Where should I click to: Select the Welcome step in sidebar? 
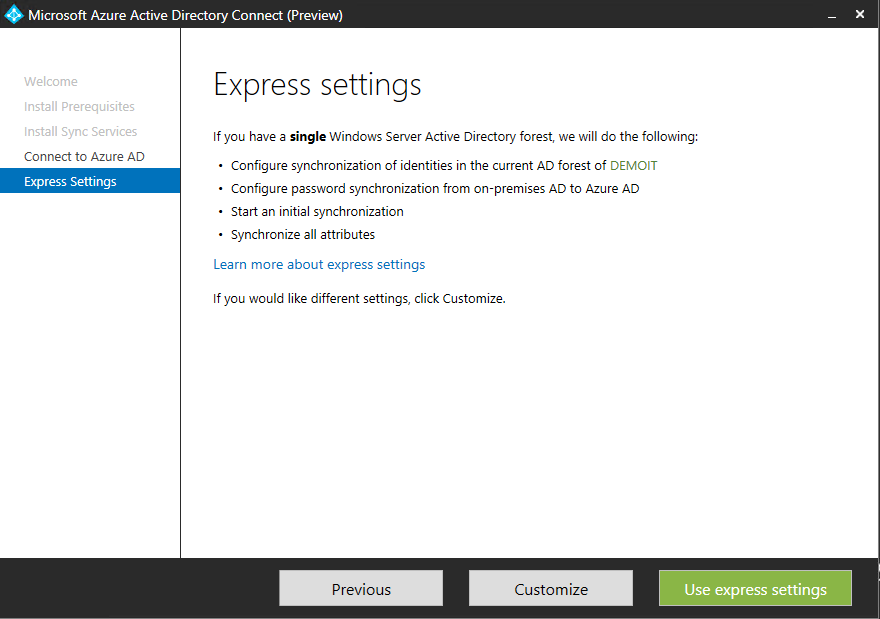(51, 82)
